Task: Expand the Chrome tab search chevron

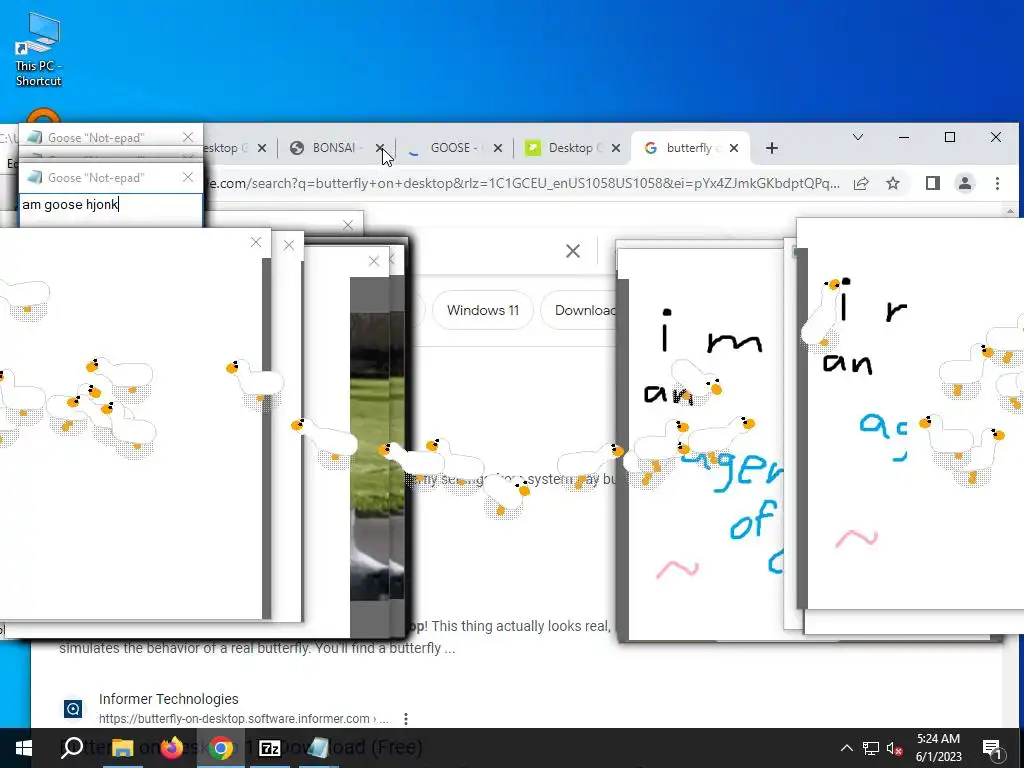Action: [x=857, y=137]
